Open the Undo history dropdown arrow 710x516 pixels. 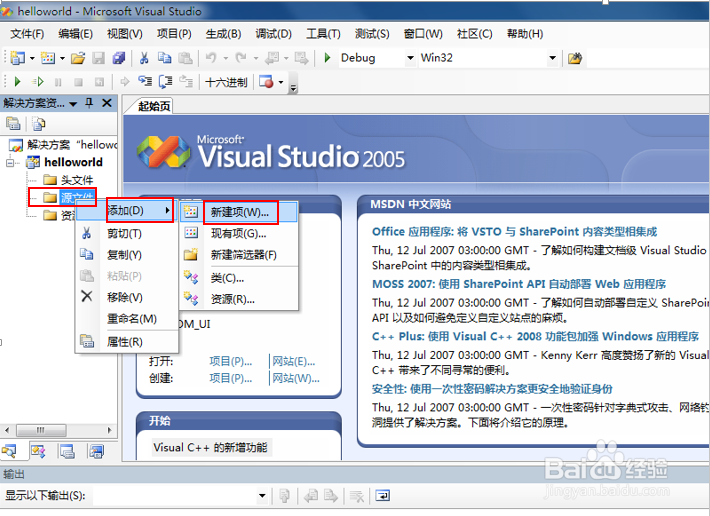click(x=225, y=58)
